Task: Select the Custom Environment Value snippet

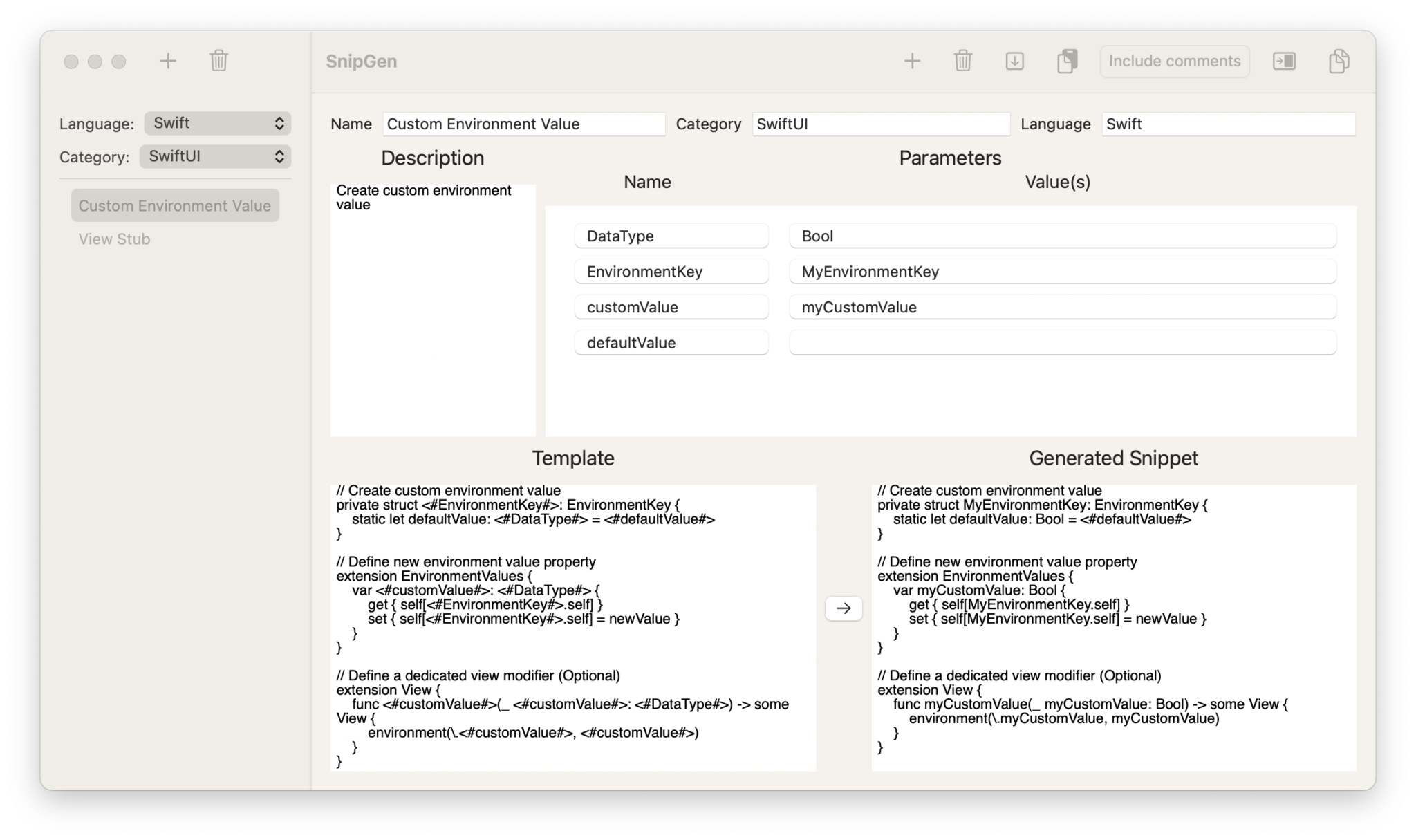Action: [174, 205]
